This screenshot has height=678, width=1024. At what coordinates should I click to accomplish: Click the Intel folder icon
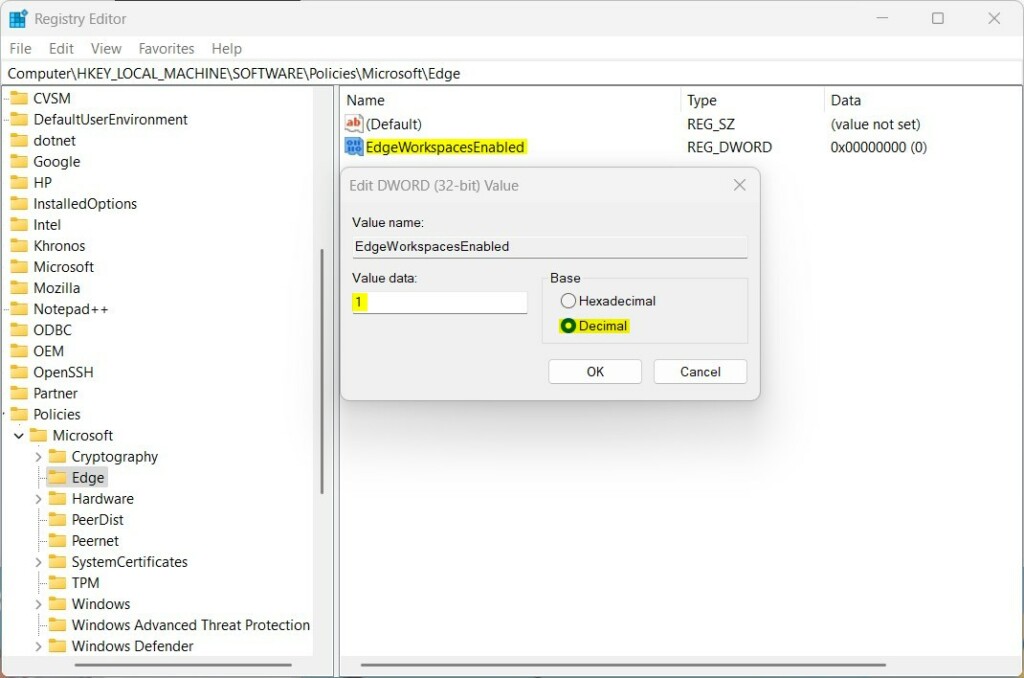pos(20,225)
